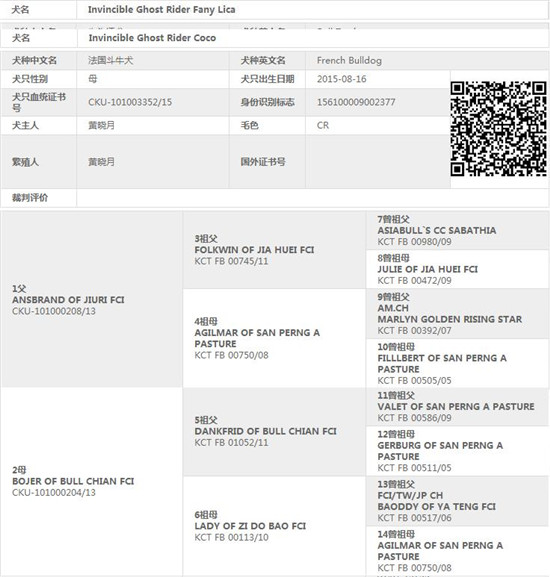Open MARLYN GOLDEN RISING STAR entry
This screenshot has width=550, height=577.
(450, 319)
